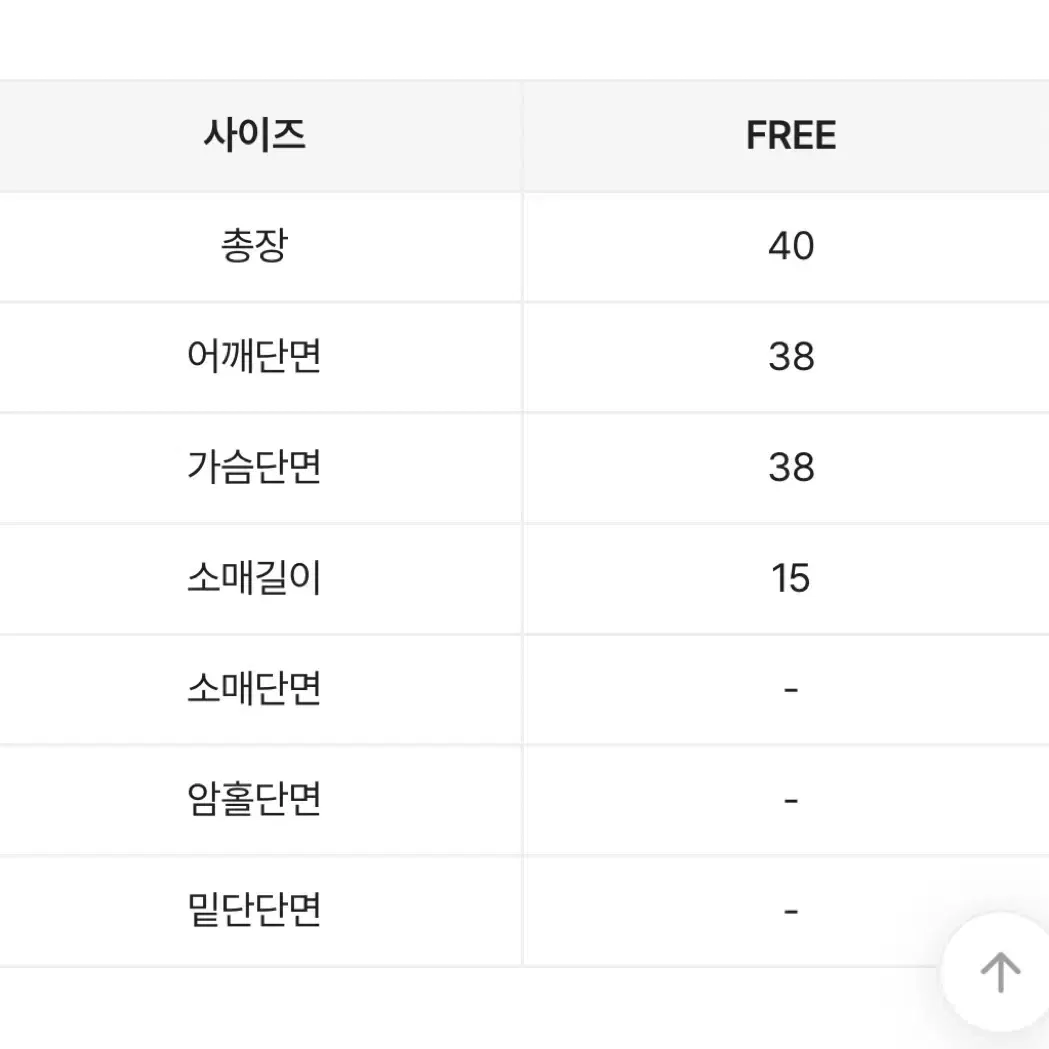Click the 암홀단면 row label
1049x1049 pixels.
(254, 800)
